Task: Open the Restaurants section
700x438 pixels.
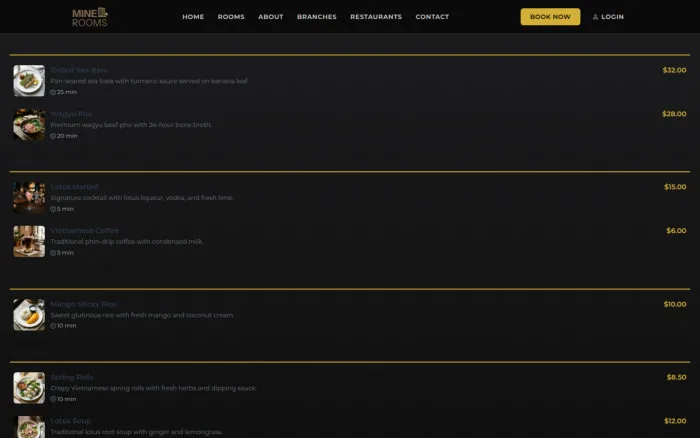Action: [376, 17]
